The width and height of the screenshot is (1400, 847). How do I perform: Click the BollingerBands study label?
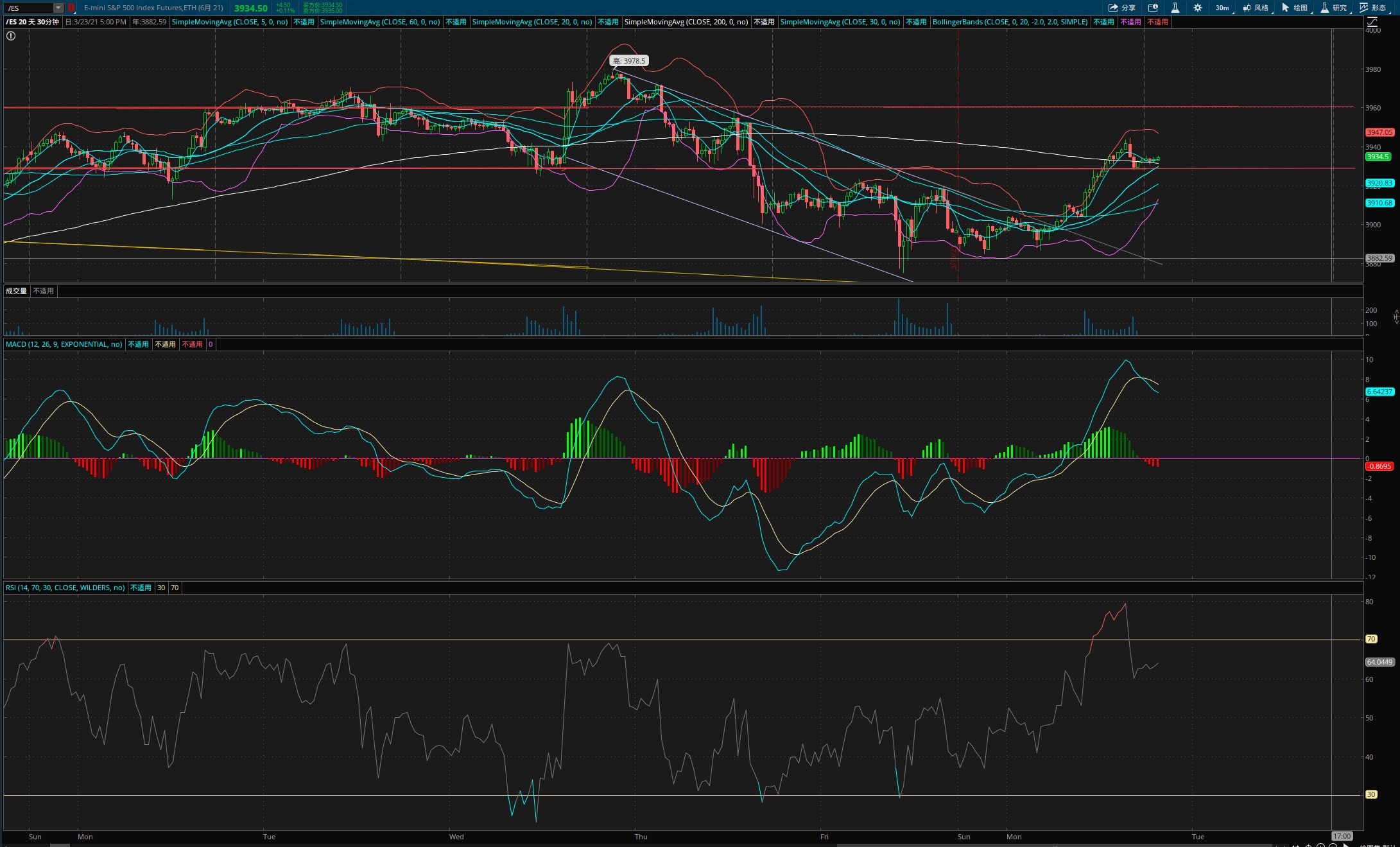coord(1010,22)
